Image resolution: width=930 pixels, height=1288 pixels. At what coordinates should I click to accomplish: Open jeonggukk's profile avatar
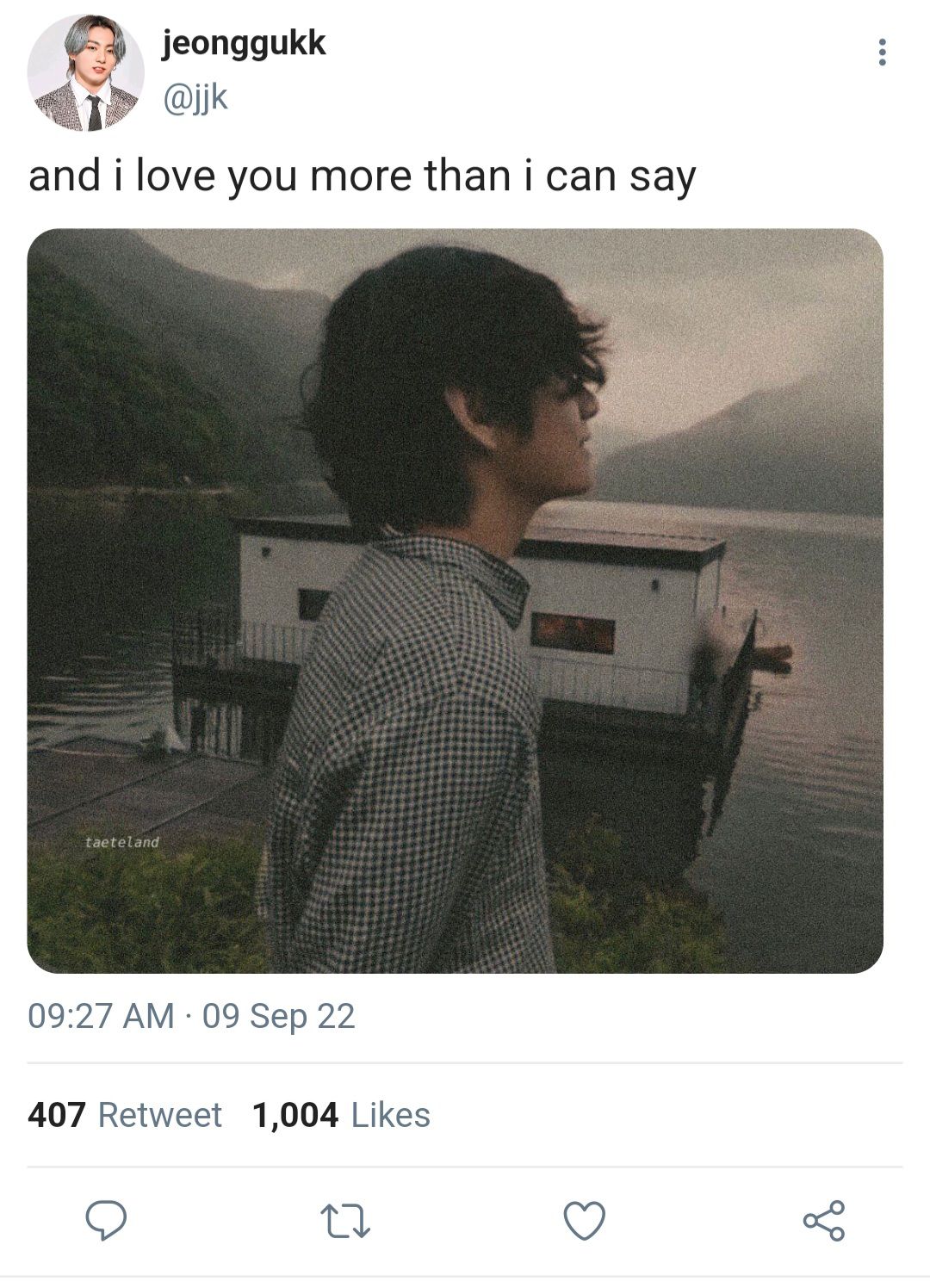click(x=86, y=72)
